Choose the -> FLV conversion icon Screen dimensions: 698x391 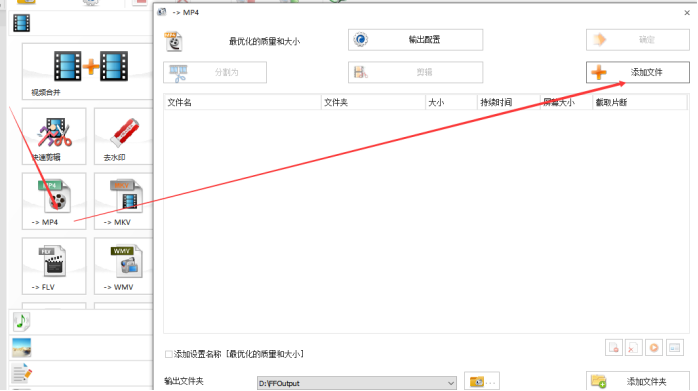pos(54,266)
